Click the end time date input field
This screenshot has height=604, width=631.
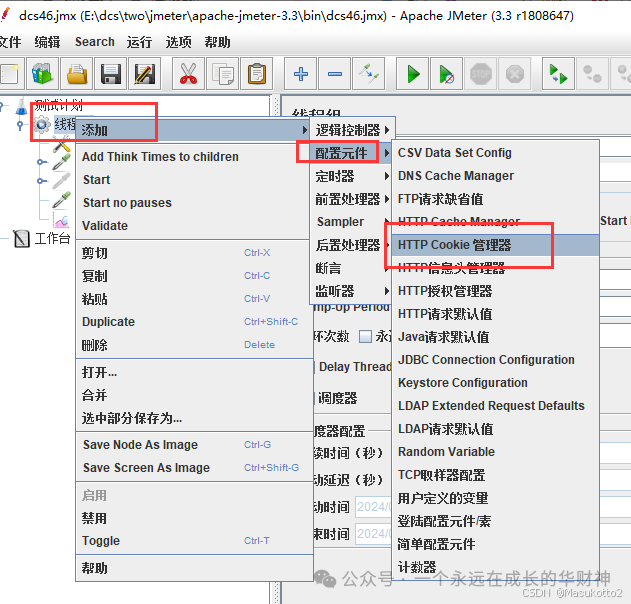pos(373,534)
